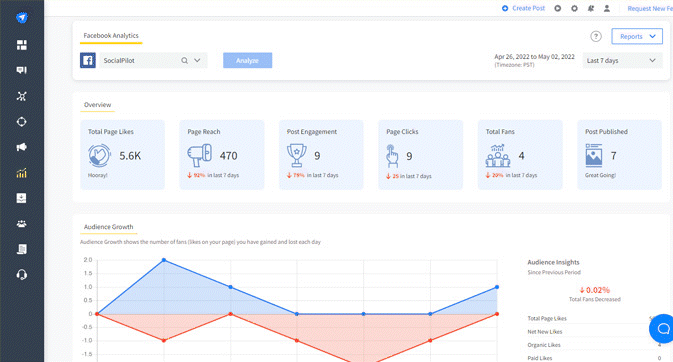Screen dimensions: 673x362
Task: Select the Overview section tab
Action: pos(97,105)
